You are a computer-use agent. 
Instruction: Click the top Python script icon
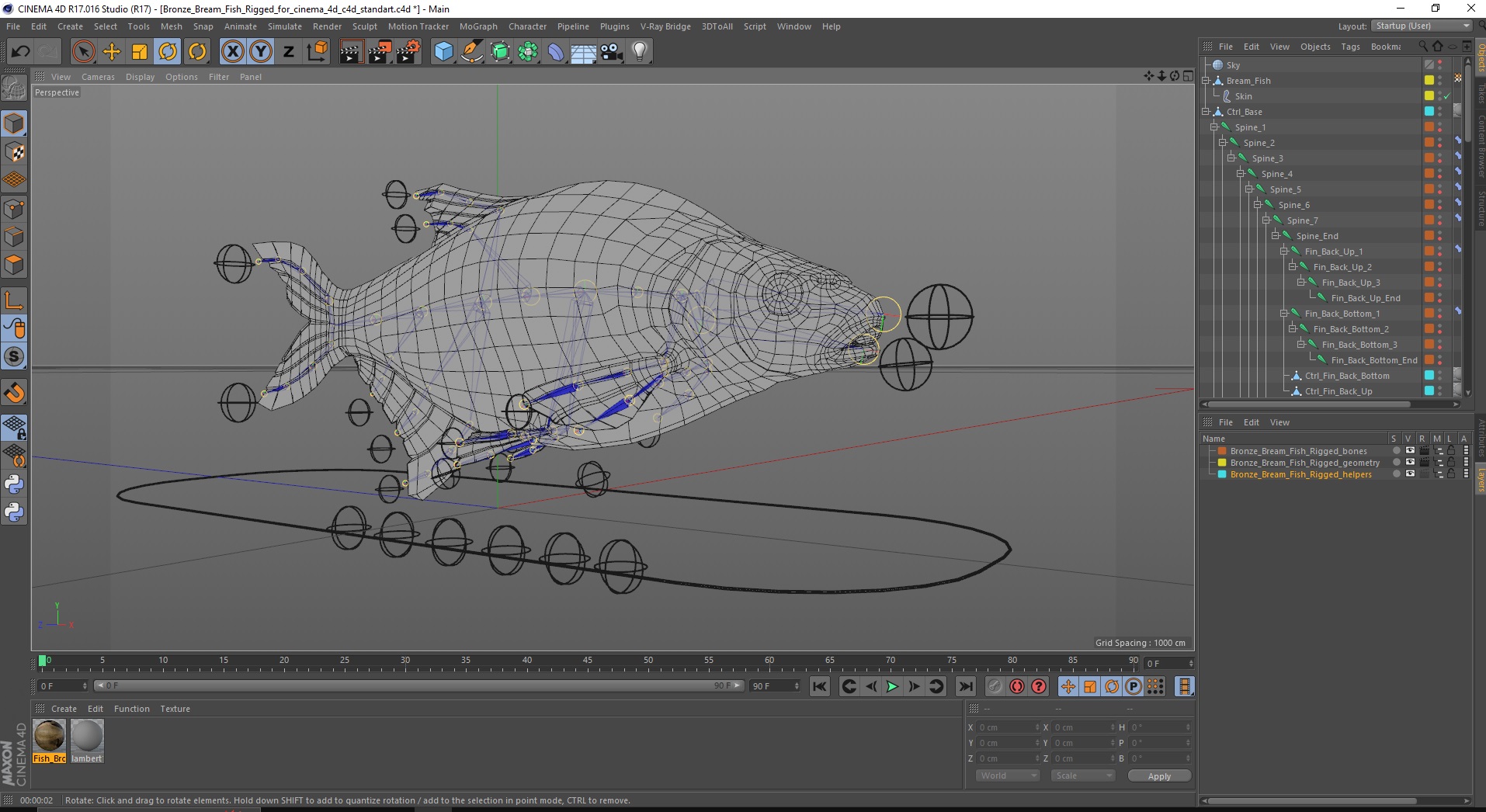14,484
